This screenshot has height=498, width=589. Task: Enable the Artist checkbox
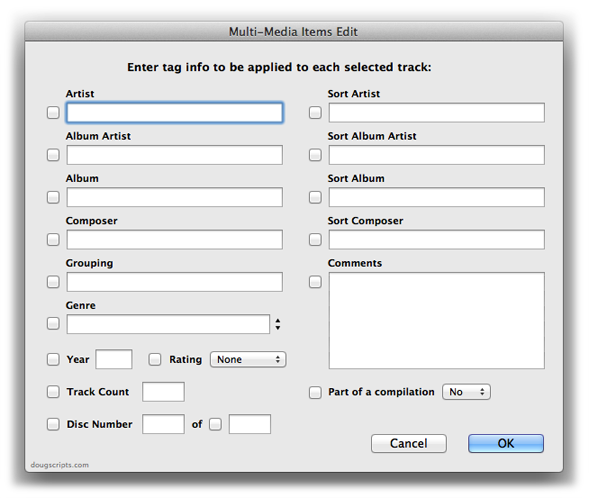pyautogui.click(x=53, y=112)
